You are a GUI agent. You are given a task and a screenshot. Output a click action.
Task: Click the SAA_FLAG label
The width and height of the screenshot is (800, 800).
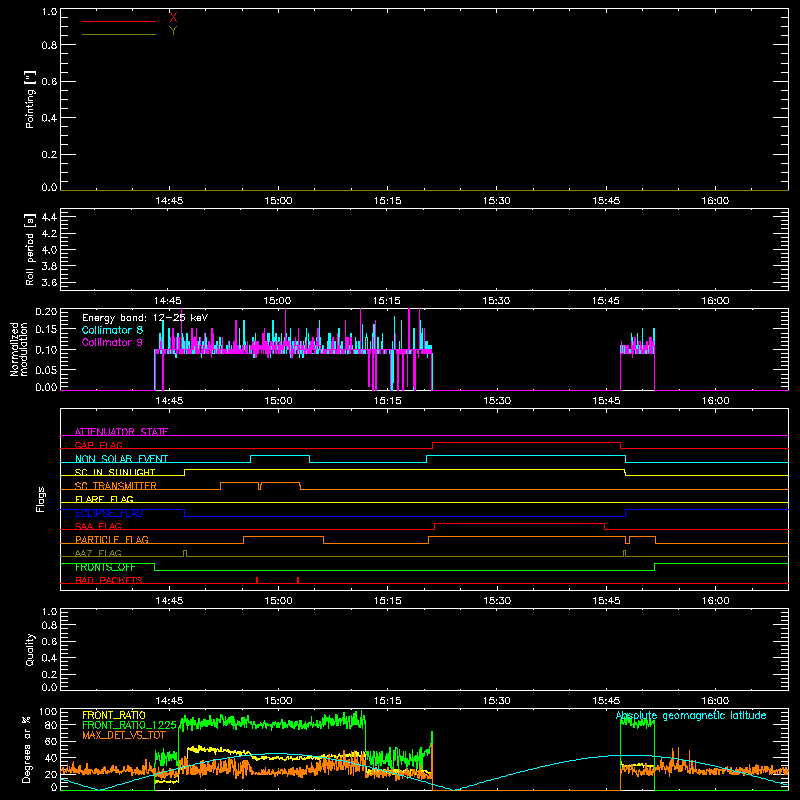tap(98, 526)
